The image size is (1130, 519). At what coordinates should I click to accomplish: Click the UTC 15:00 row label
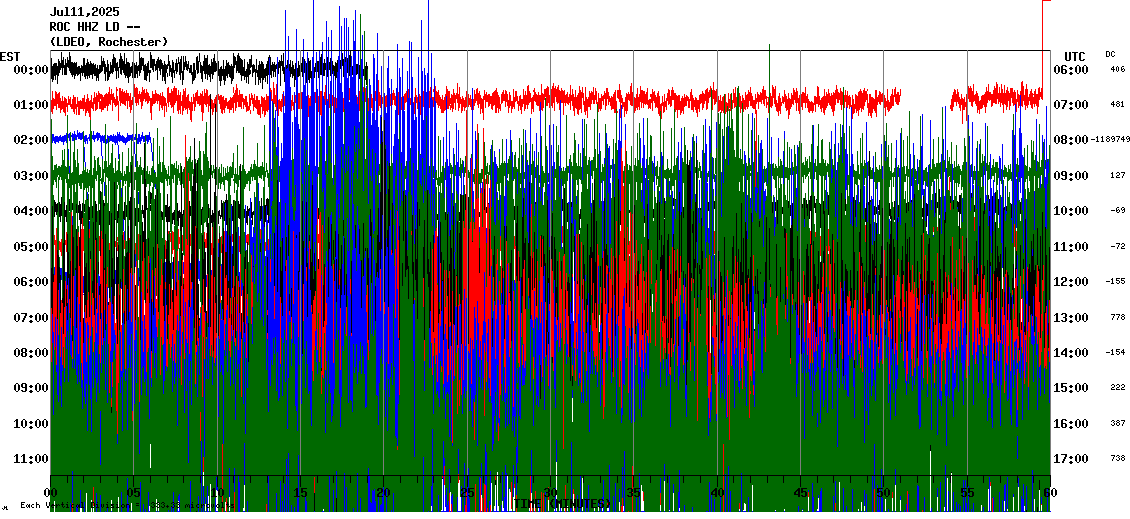(1071, 388)
